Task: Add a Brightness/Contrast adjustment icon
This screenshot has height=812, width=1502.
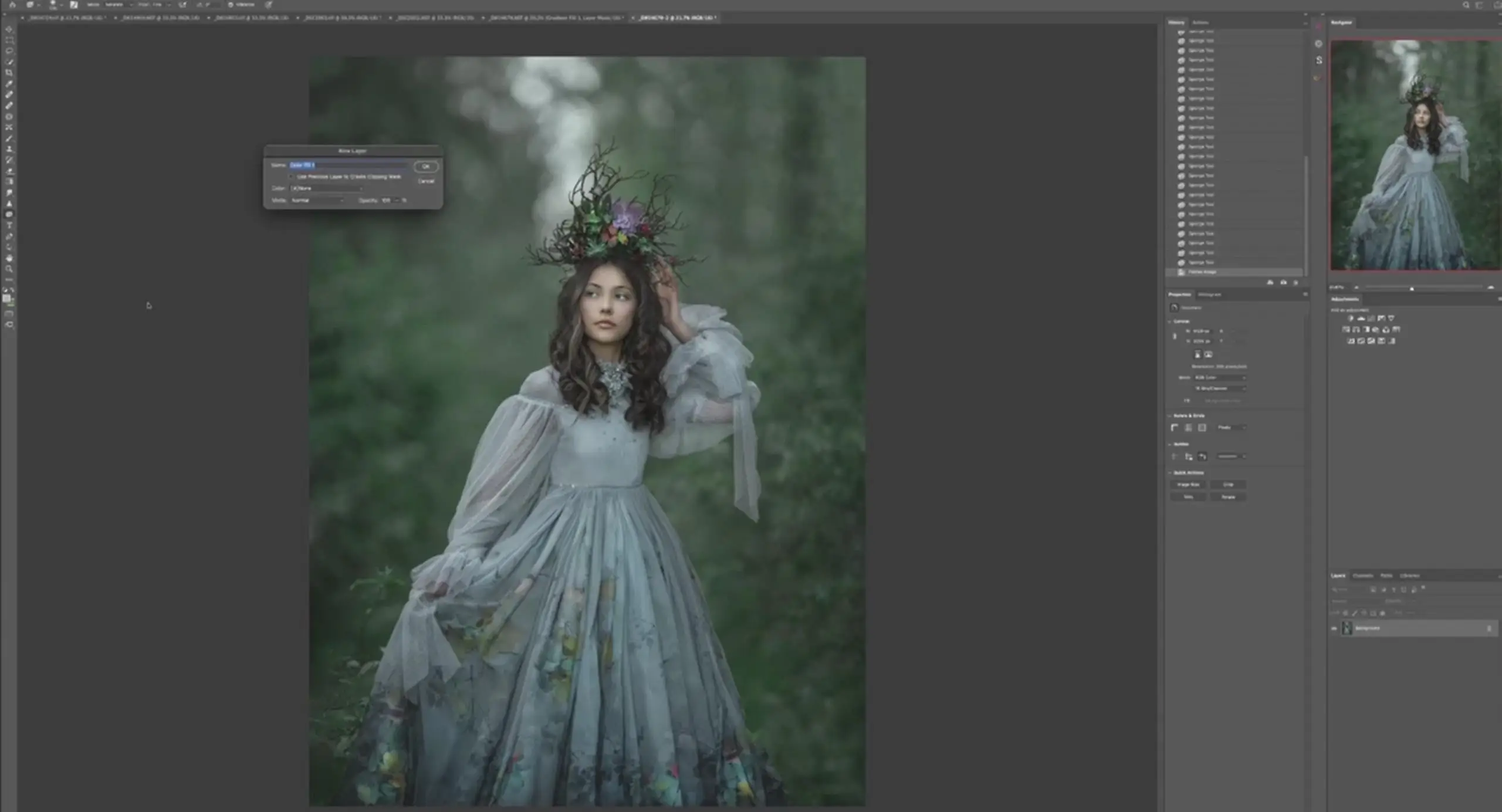Action: pos(1350,319)
